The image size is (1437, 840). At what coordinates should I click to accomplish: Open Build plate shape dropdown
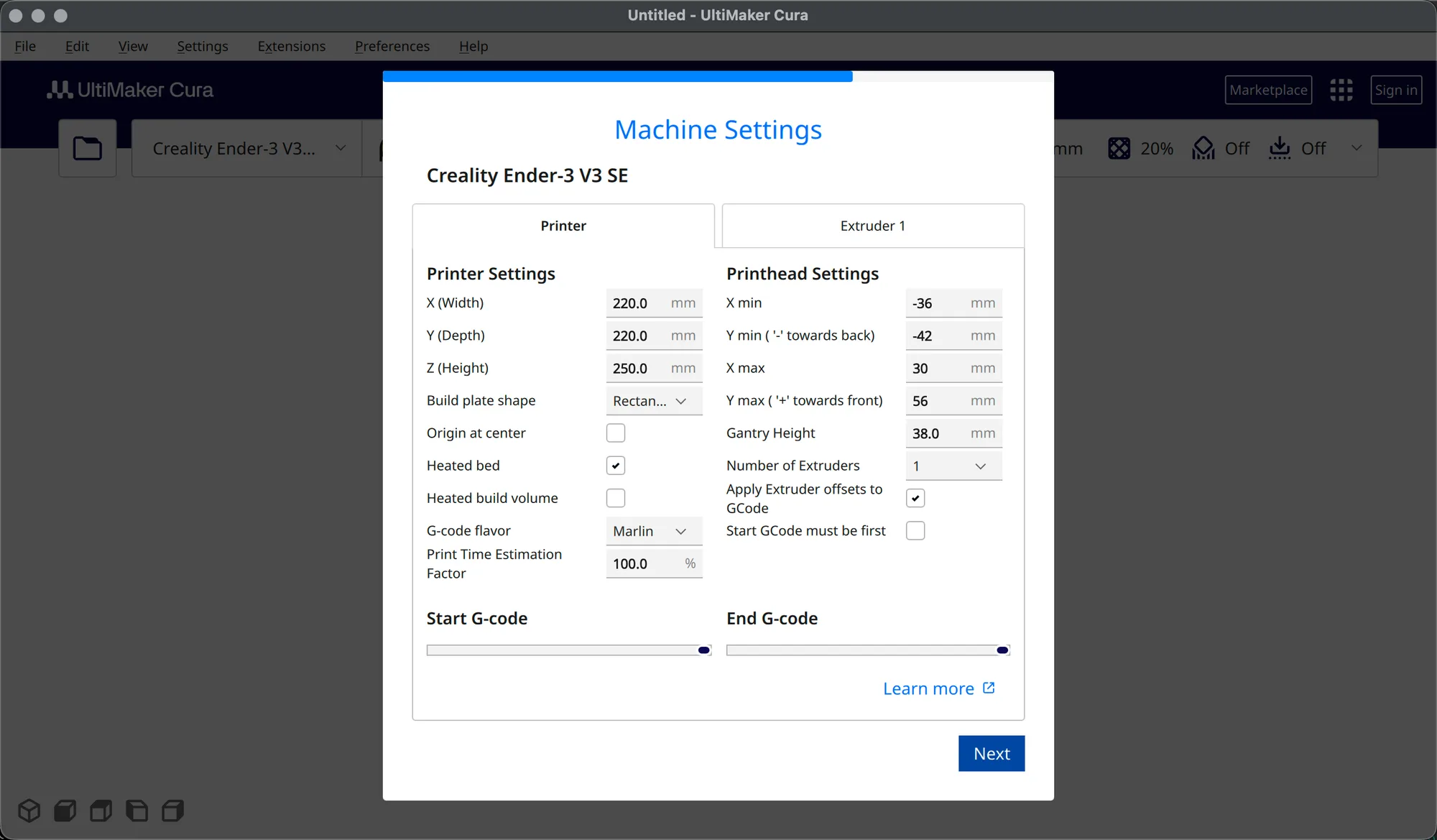pyautogui.click(x=654, y=400)
